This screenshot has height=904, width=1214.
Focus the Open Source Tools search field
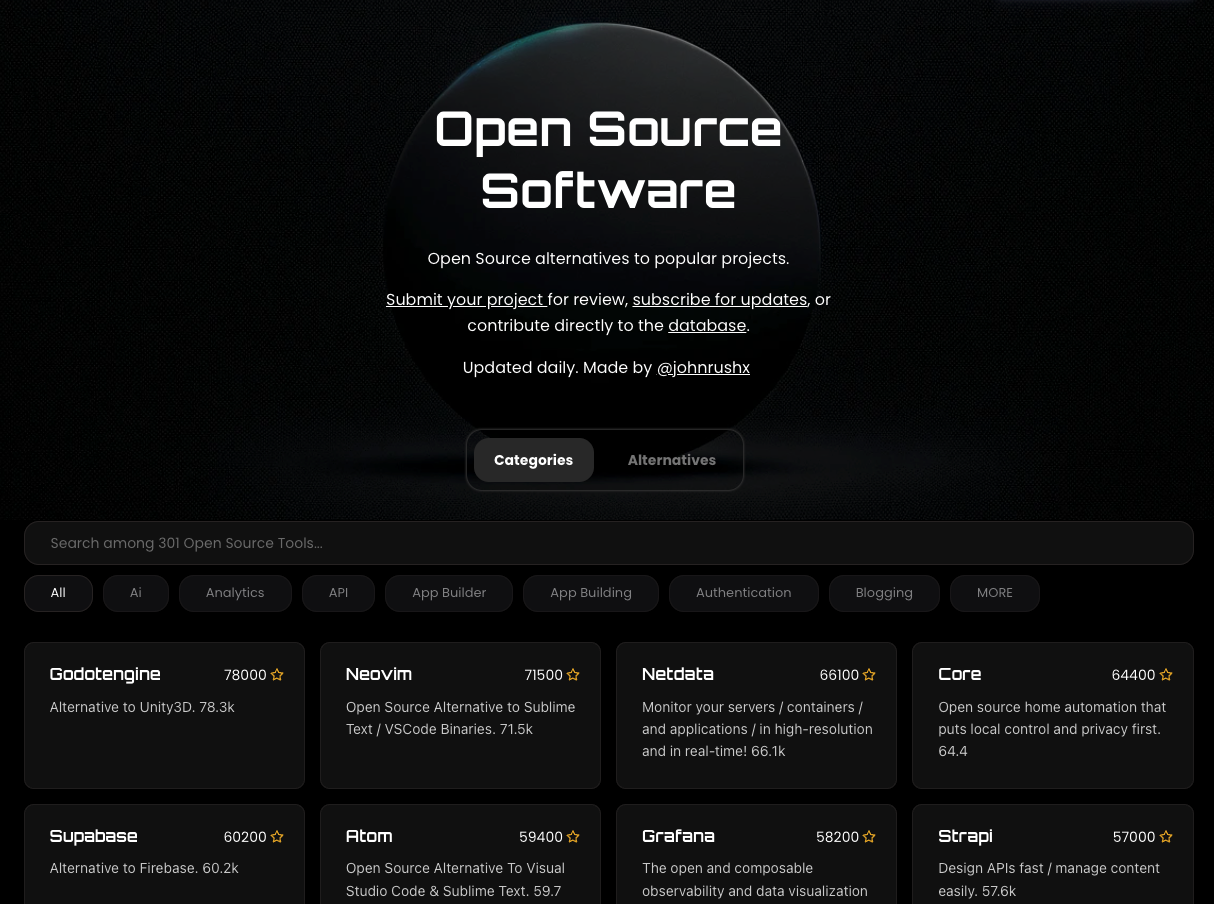tap(609, 543)
